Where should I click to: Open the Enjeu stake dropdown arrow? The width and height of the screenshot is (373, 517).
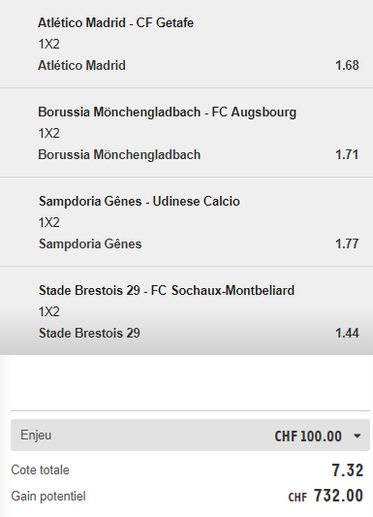[x=357, y=436]
